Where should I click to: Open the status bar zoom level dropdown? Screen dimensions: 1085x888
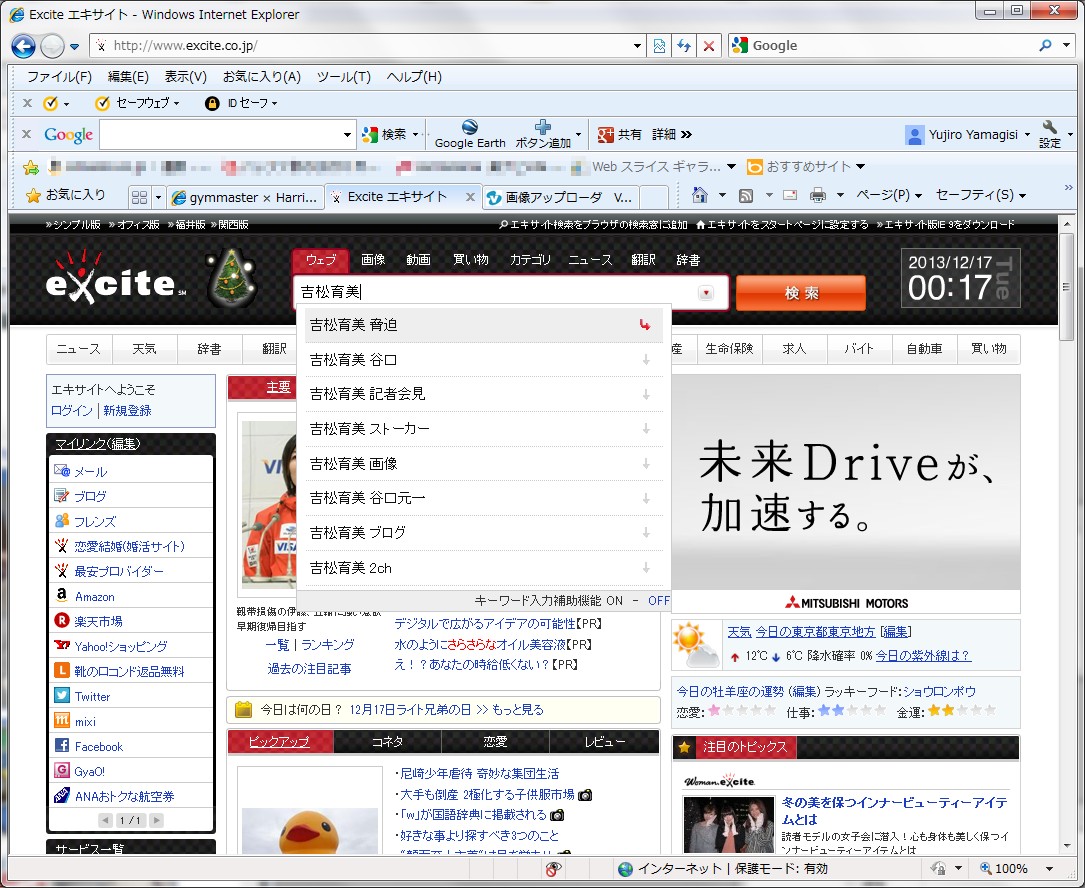tap(1050, 869)
